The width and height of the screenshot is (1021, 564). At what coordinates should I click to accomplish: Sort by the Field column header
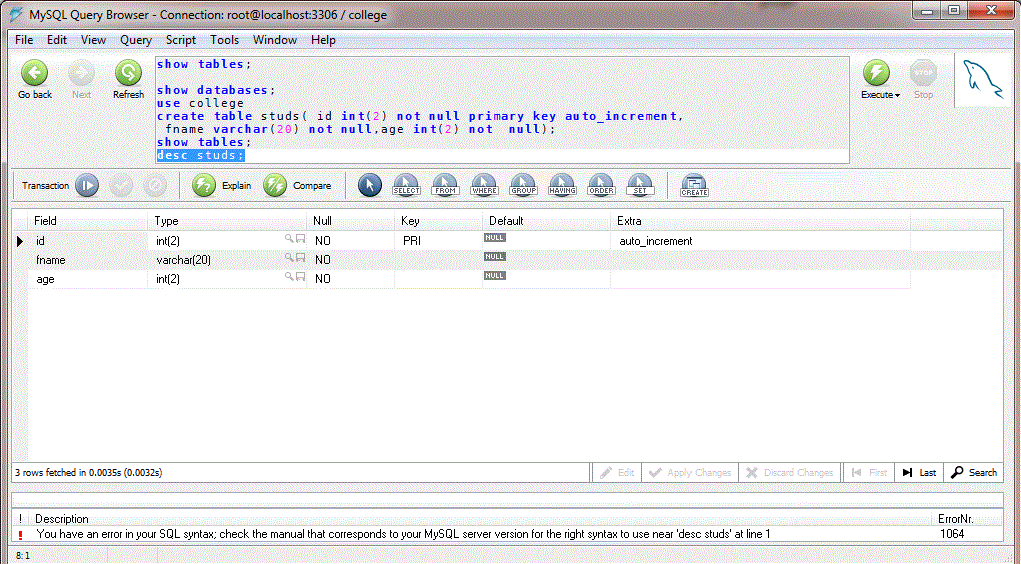pos(88,221)
